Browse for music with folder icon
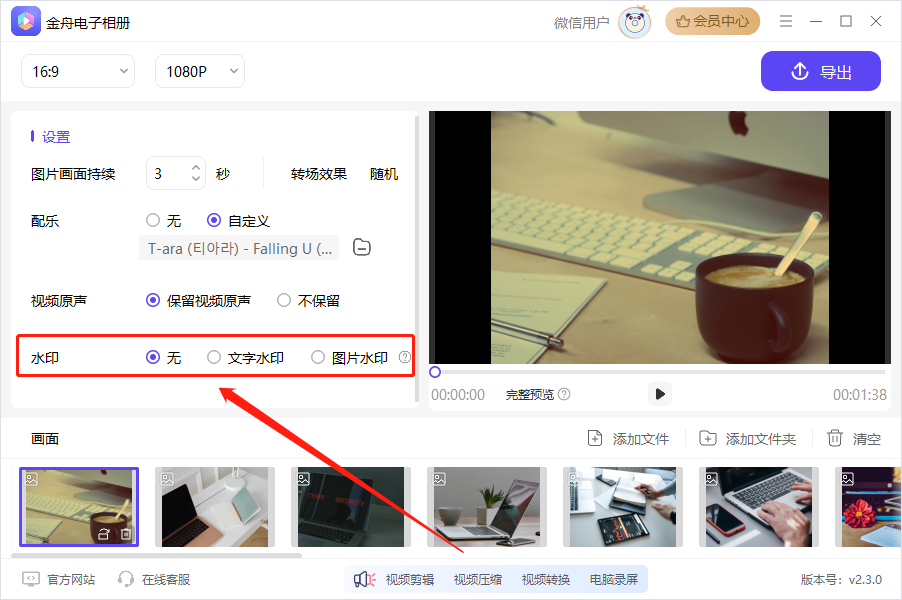This screenshot has height=600, width=902. (361, 247)
